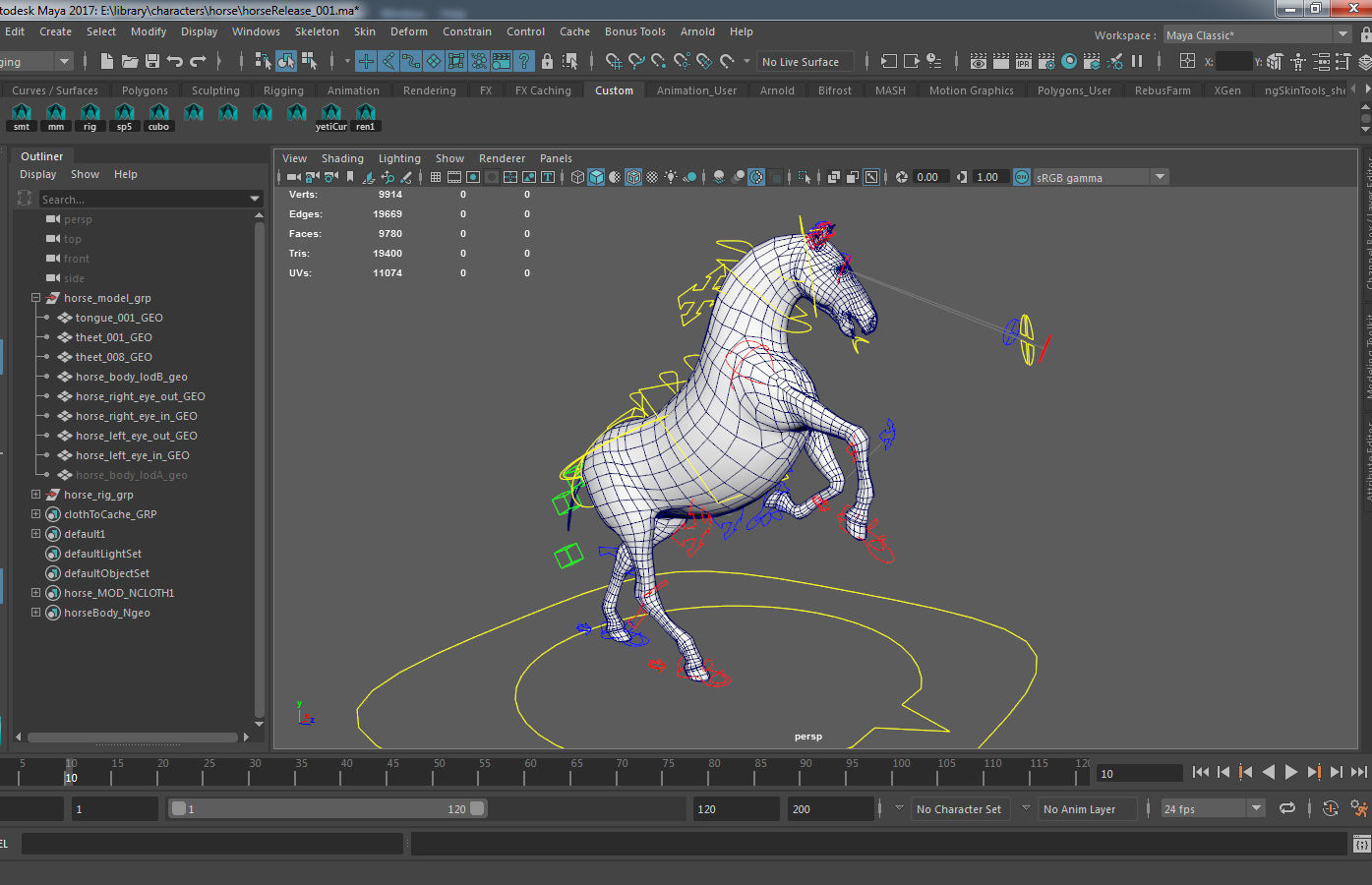Open the Workspace Maya Classic dropdown
This screenshot has width=1372, height=885.
(x=1258, y=34)
